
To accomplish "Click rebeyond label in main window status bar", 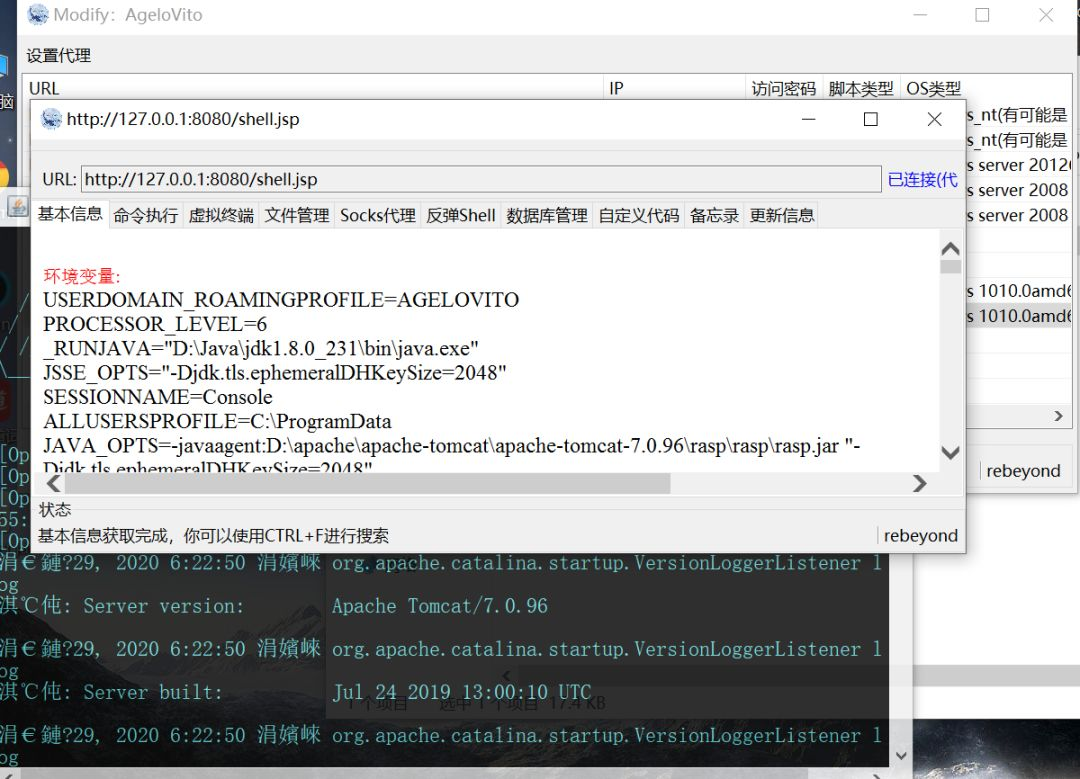I will 1023,470.
